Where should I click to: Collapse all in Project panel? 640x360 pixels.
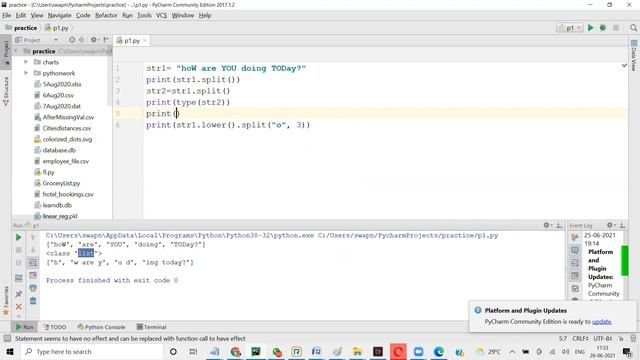[82, 40]
